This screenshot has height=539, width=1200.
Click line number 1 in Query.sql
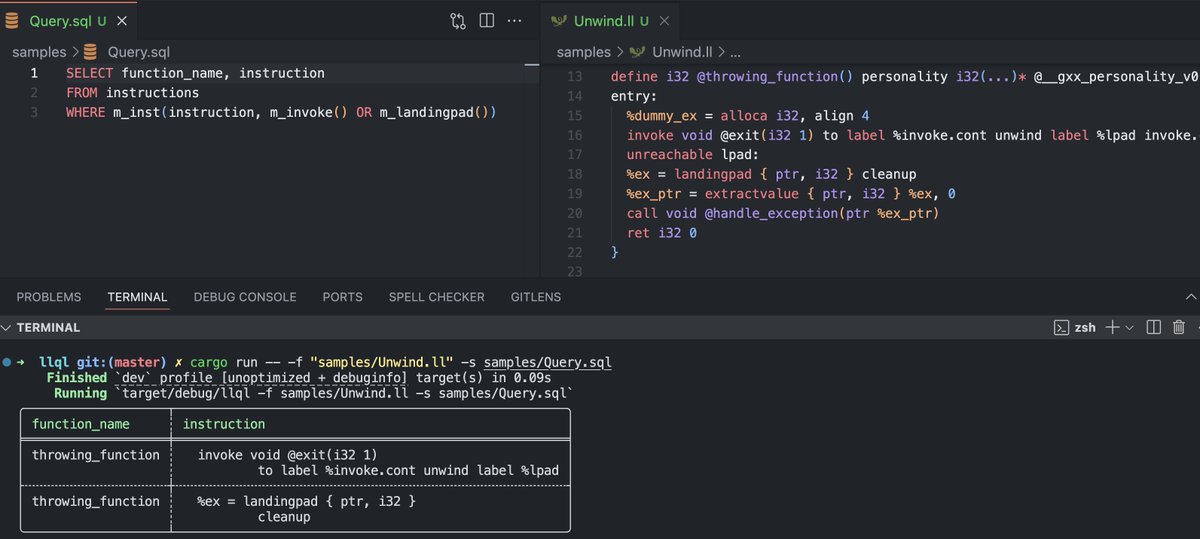34,73
